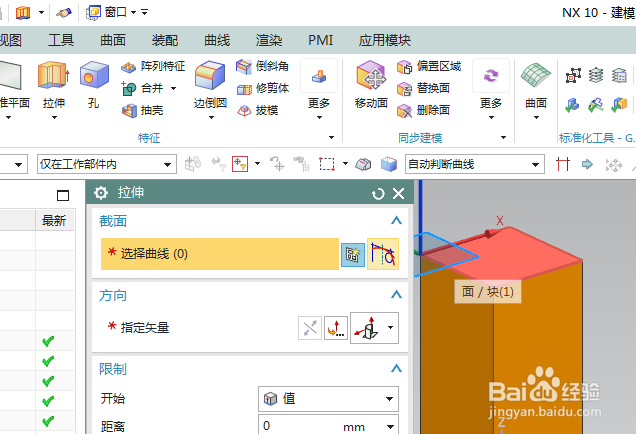Open the PMI tab
The width and height of the screenshot is (636, 434).
click(320, 40)
